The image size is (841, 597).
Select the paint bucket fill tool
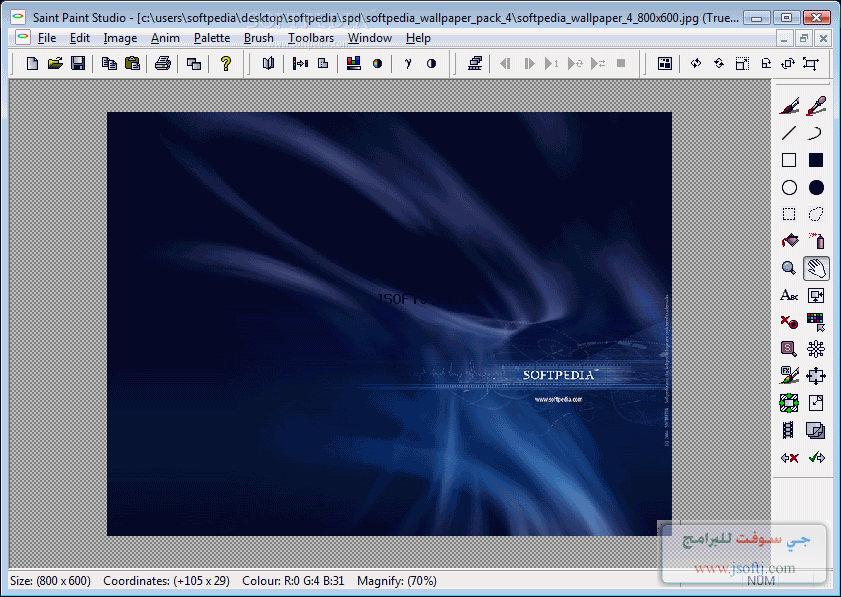click(x=789, y=241)
